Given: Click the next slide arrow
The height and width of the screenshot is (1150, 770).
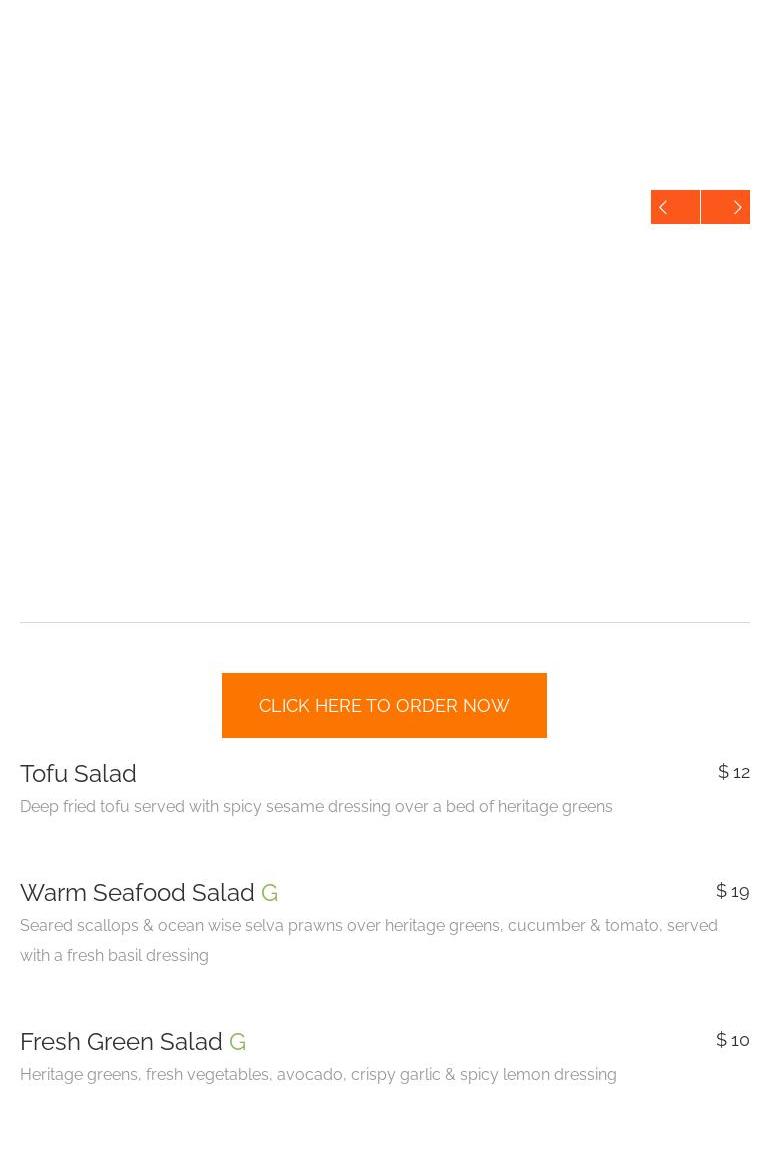Looking at the screenshot, I should pos(726,207).
